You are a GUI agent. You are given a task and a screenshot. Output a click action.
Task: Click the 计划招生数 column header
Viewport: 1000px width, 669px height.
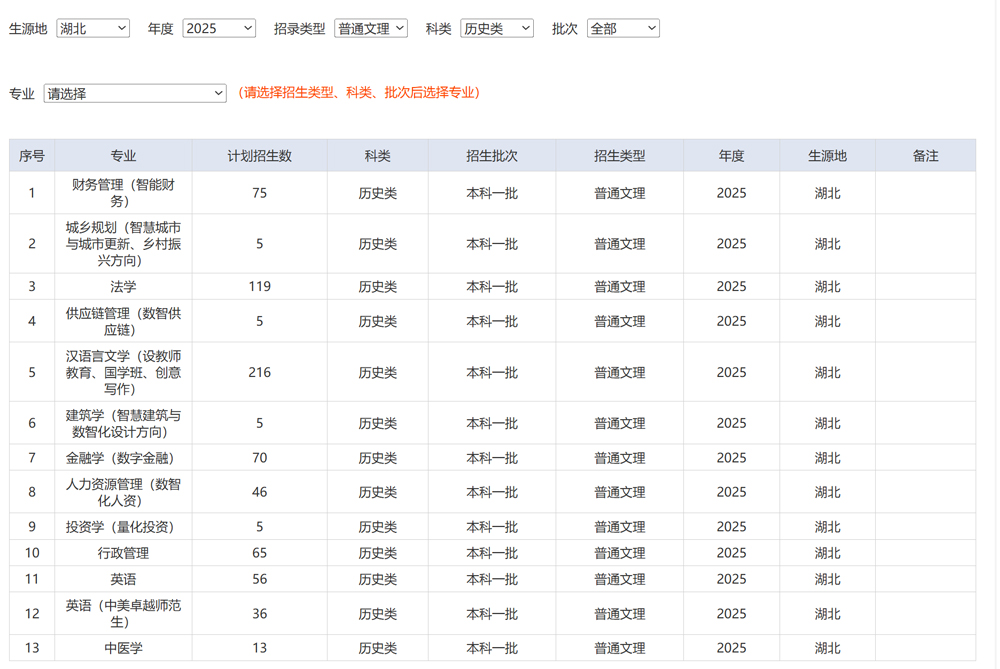pyautogui.click(x=259, y=156)
